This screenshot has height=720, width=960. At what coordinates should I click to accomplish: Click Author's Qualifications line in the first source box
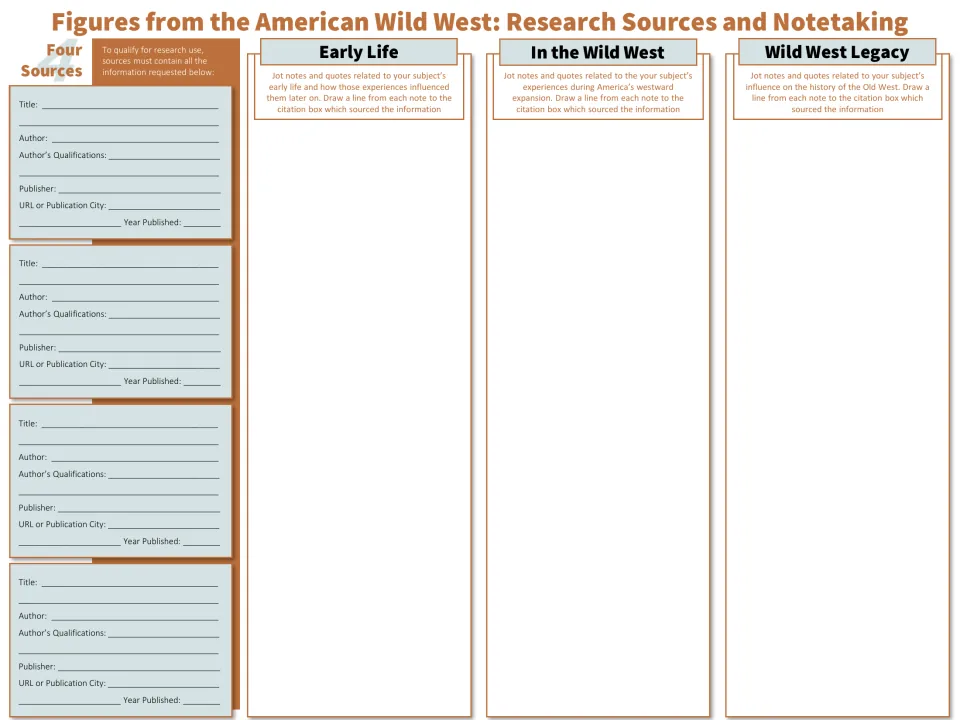click(x=164, y=156)
